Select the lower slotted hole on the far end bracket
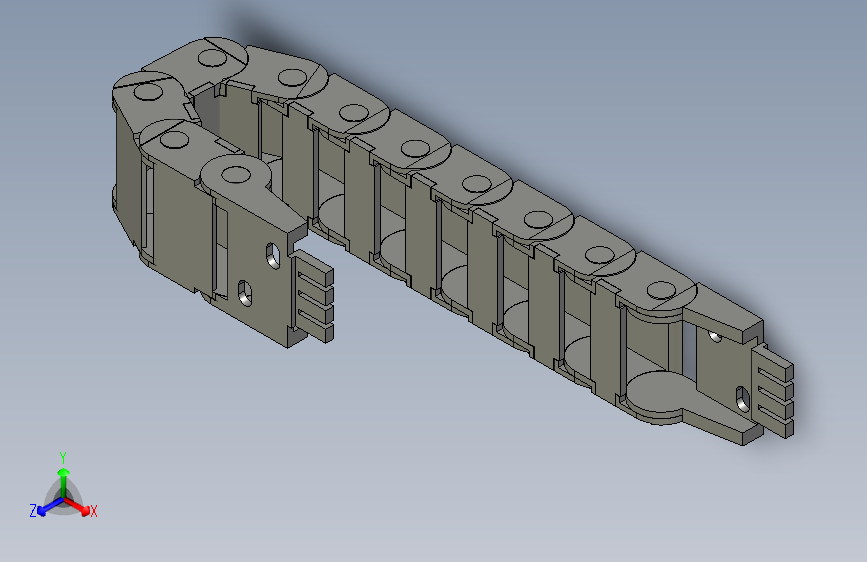 [x=743, y=400]
